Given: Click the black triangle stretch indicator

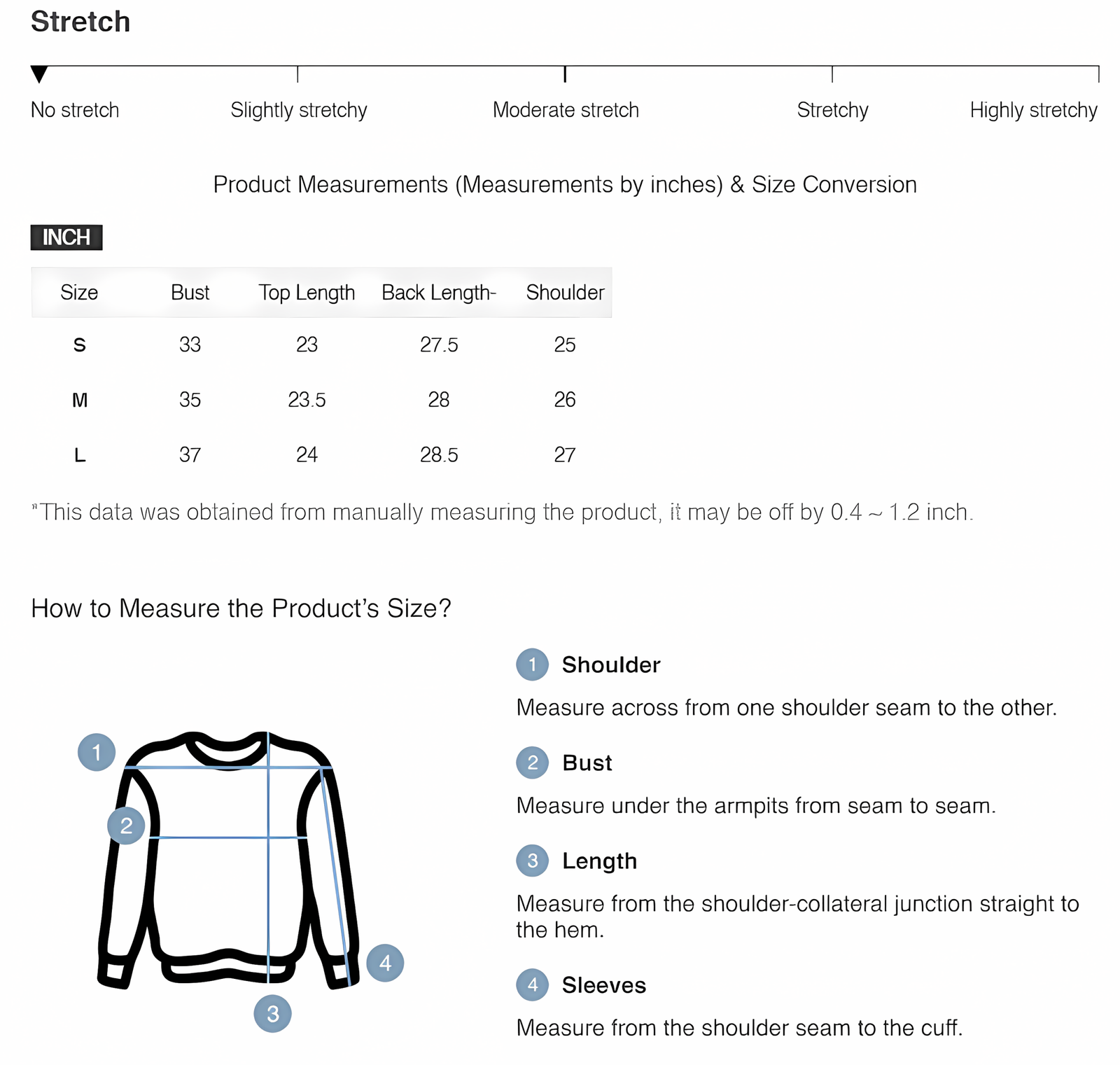Looking at the screenshot, I should tap(39, 74).
